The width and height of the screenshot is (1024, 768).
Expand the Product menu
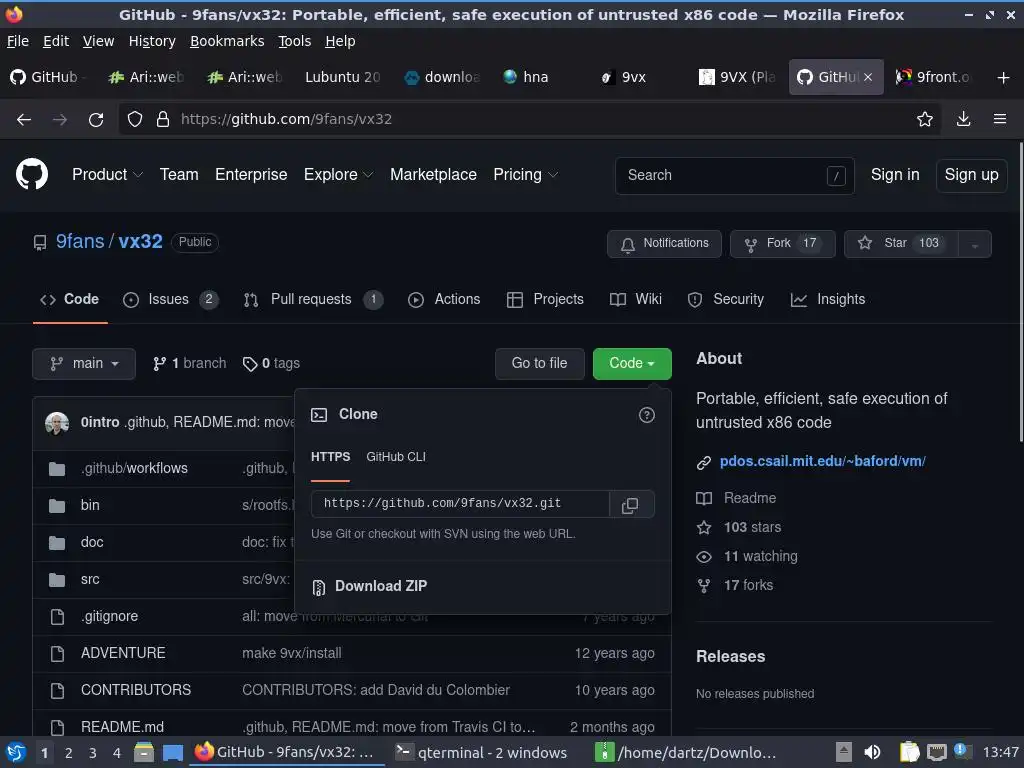point(107,174)
